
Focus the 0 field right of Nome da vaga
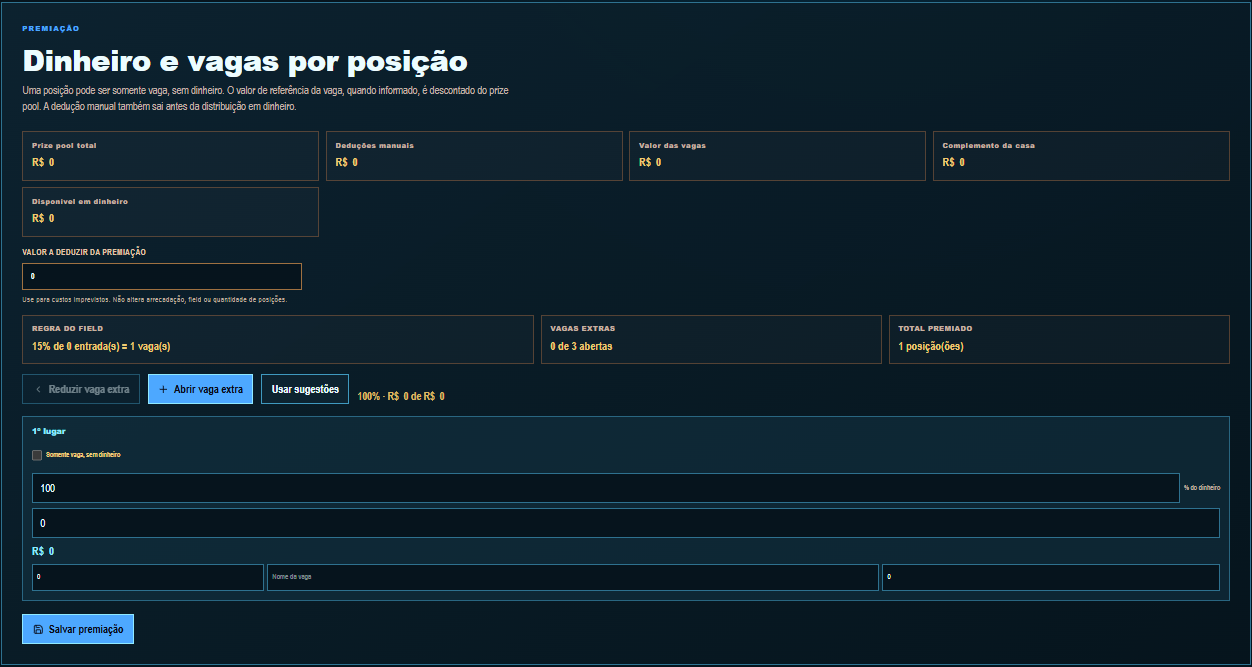[x=1051, y=577]
